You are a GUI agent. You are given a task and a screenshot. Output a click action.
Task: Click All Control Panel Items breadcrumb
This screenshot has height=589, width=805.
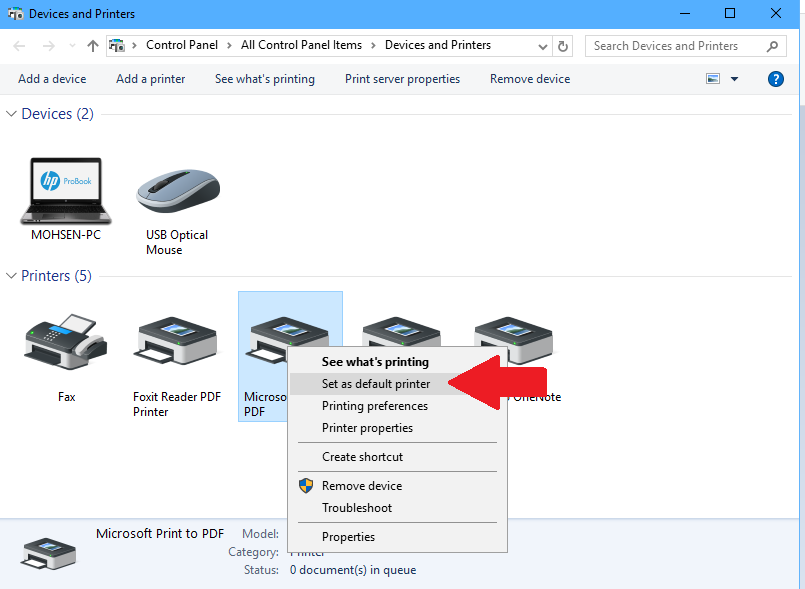tap(301, 45)
